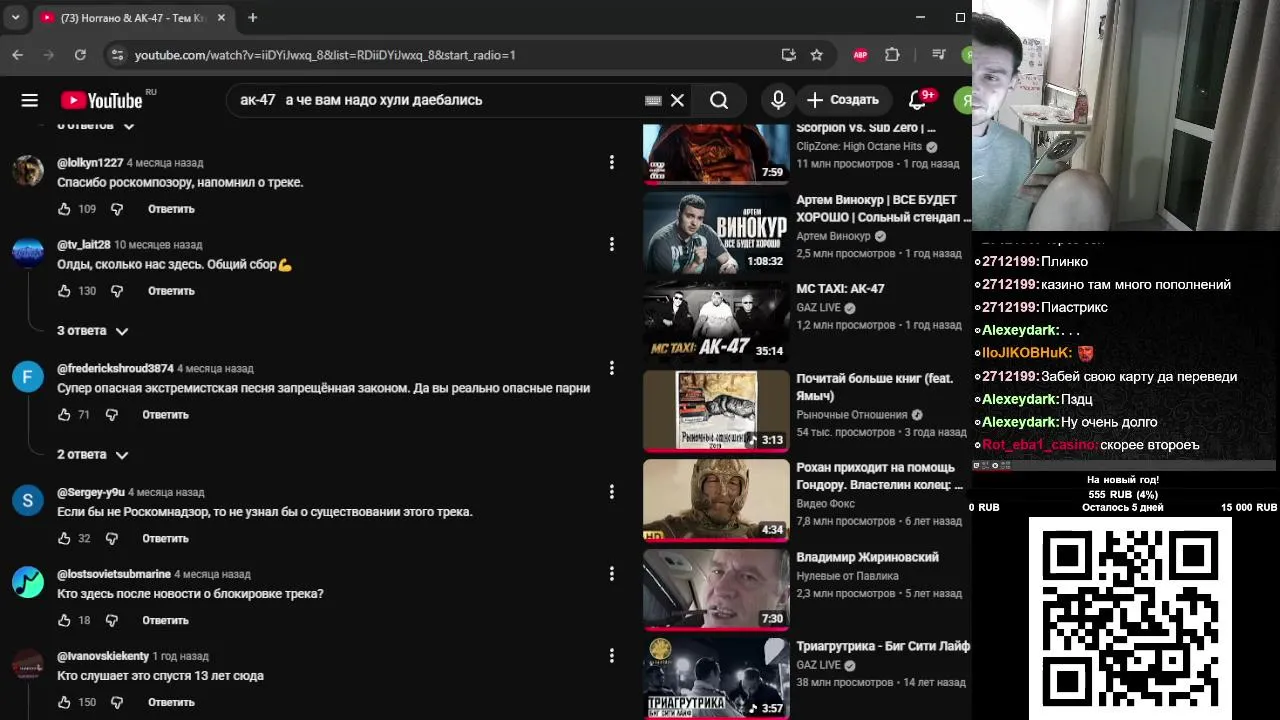The width and height of the screenshot is (1280, 720).
Task: Like the comment by @lostsovietsubmarine
Action: click(64, 620)
